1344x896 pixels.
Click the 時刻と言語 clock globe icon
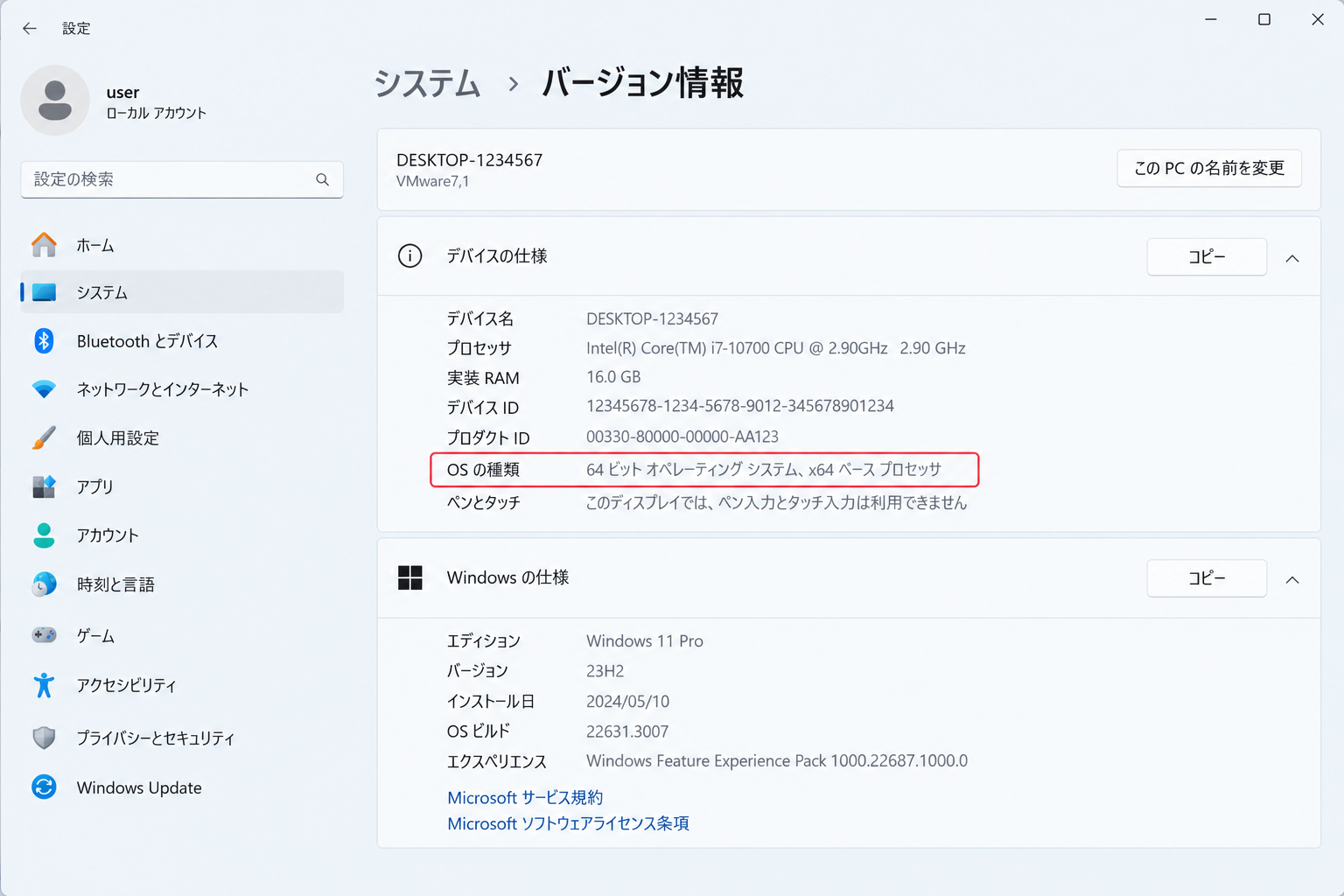[x=44, y=584]
